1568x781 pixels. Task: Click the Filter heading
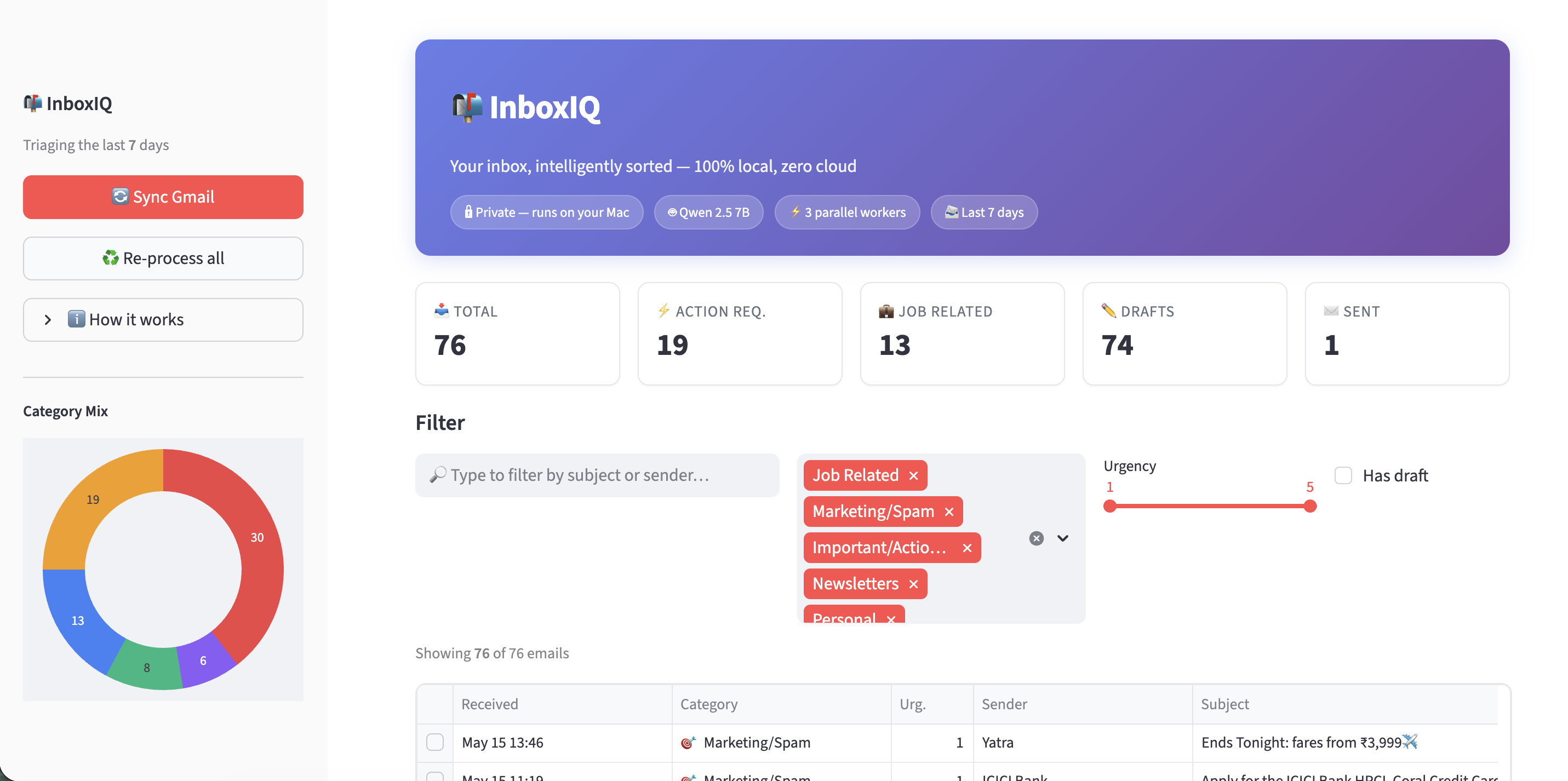(440, 422)
